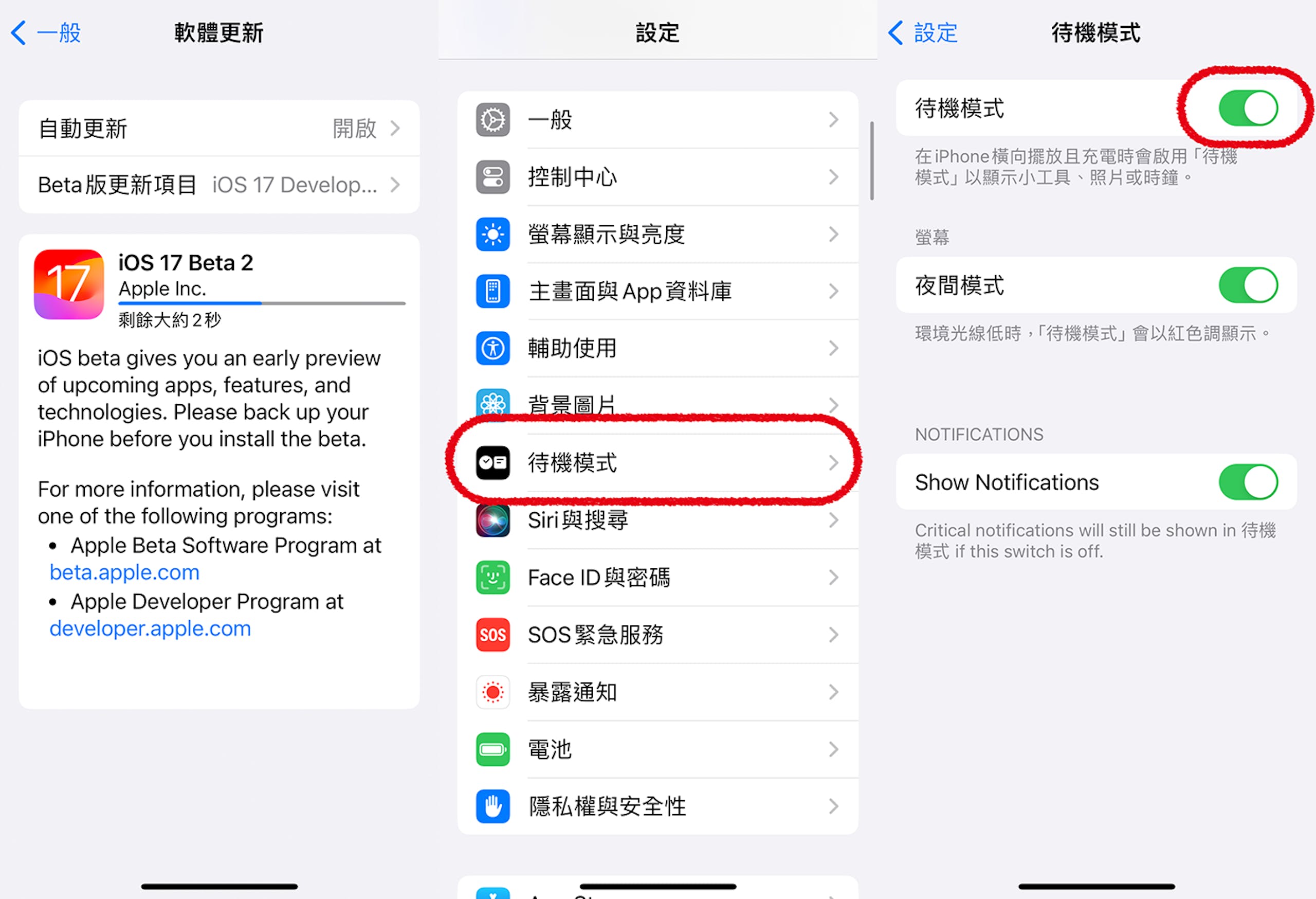Open 螢幕顯示與亮度 (Display) settings
Viewport: 1316px width, 899px height.
[x=659, y=231]
